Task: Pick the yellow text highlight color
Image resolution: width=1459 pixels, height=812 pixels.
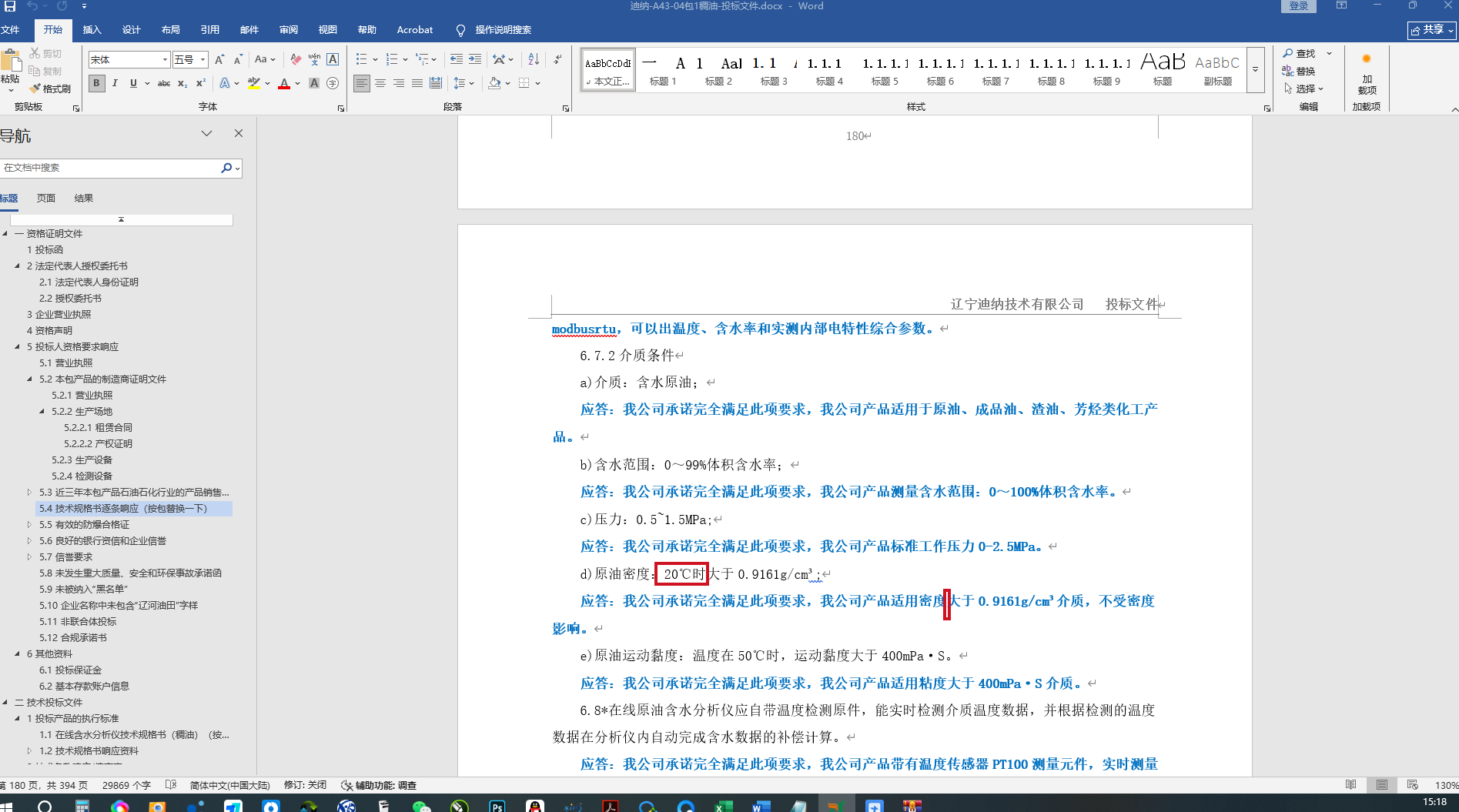Action: (x=253, y=83)
